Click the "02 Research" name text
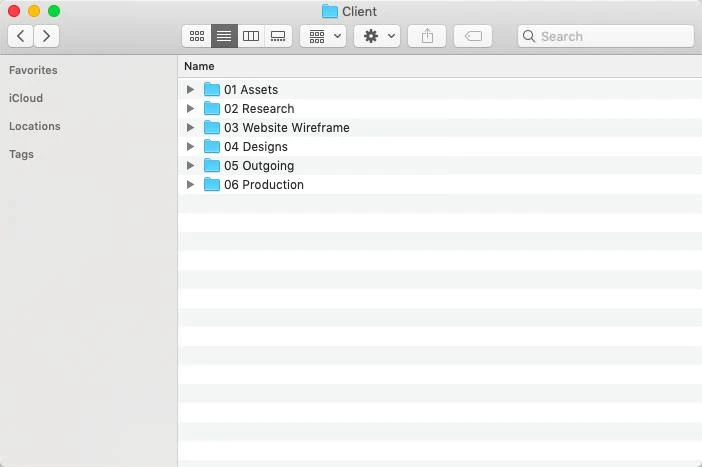This screenshot has height=467, width=702. click(x=259, y=109)
